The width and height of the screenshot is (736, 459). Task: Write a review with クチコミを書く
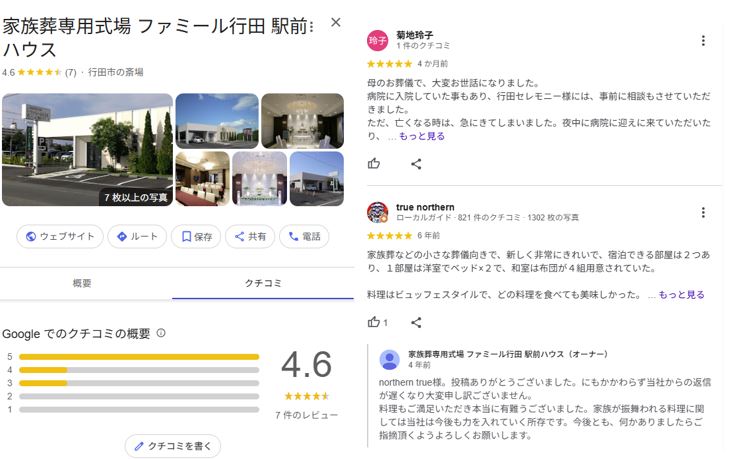(x=173, y=446)
